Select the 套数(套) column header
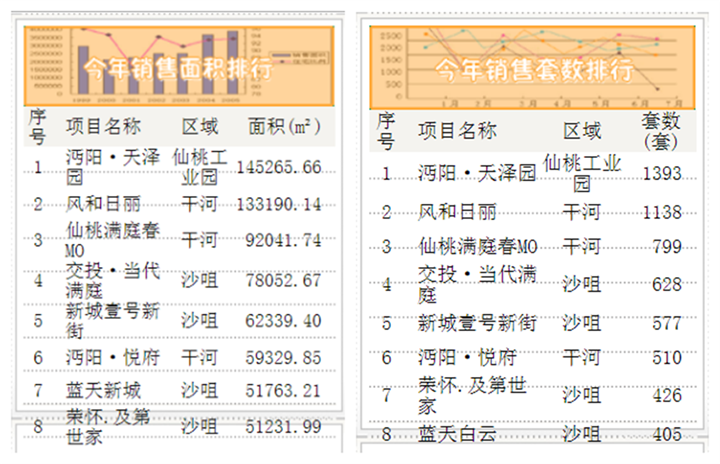This screenshot has height=464, width=720. pyautogui.click(x=660, y=131)
